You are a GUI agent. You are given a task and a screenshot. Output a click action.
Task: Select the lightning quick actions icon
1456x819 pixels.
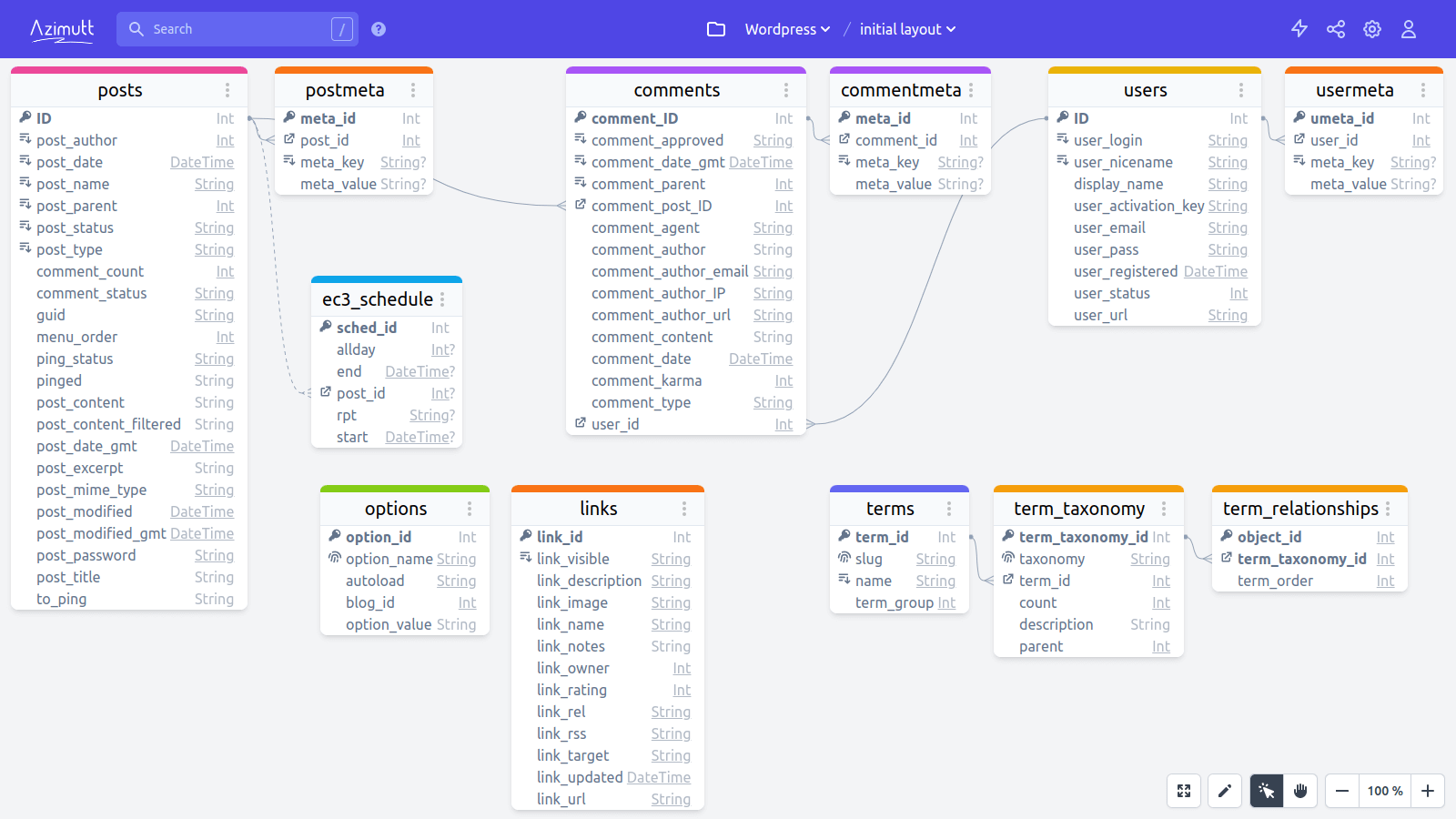[x=1299, y=28]
